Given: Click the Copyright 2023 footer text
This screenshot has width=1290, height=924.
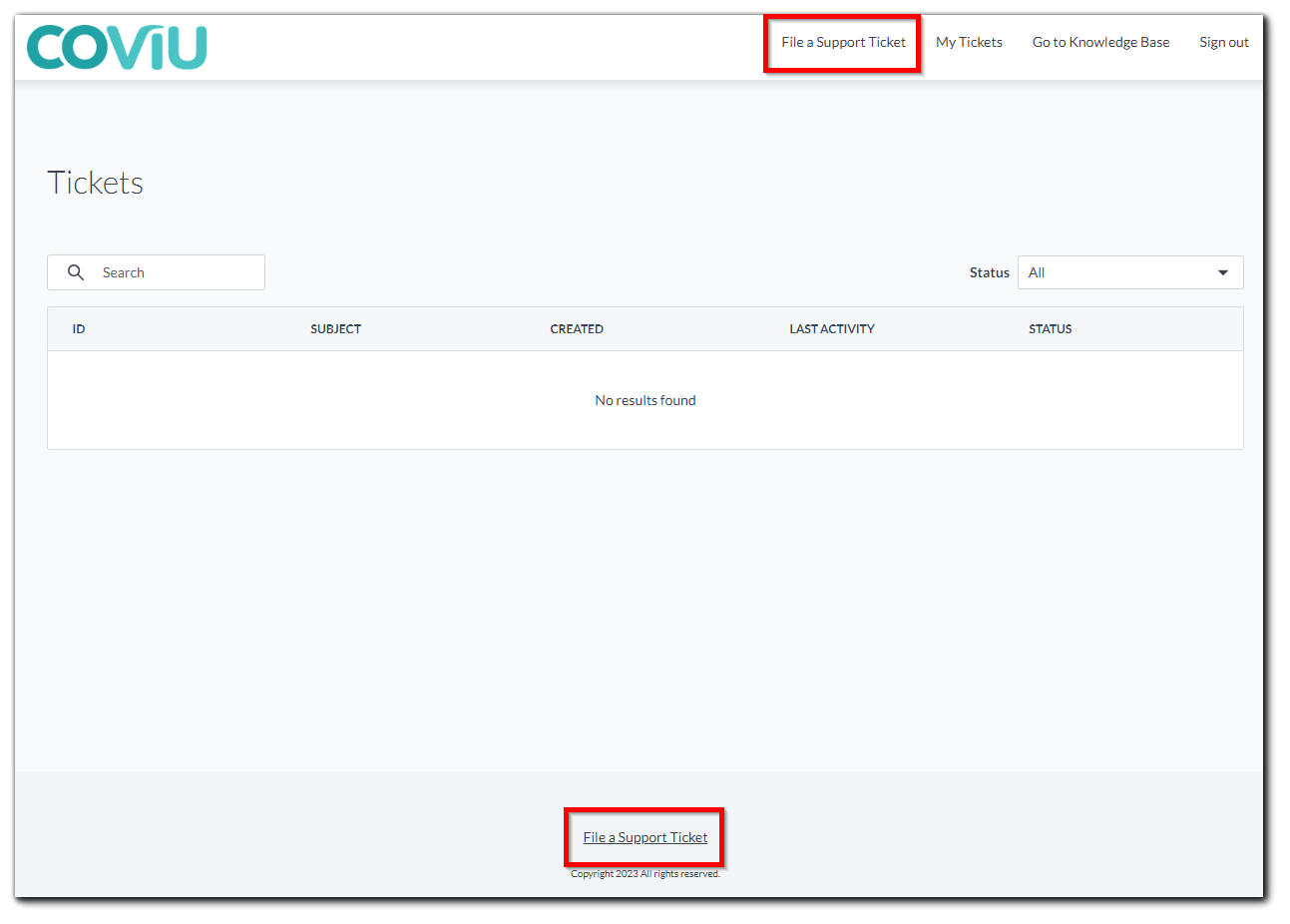Looking at the screenshot, I should (645, 874).
